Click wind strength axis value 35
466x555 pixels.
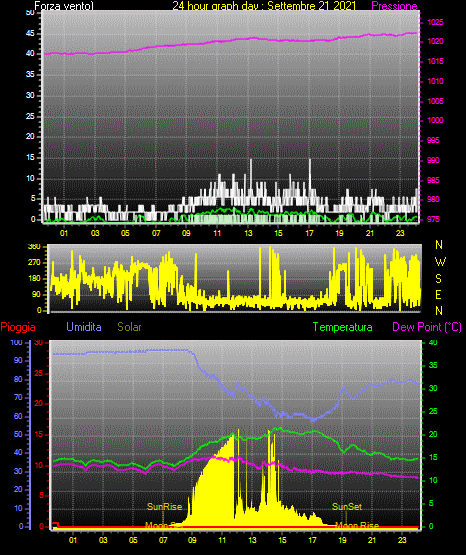30,75
